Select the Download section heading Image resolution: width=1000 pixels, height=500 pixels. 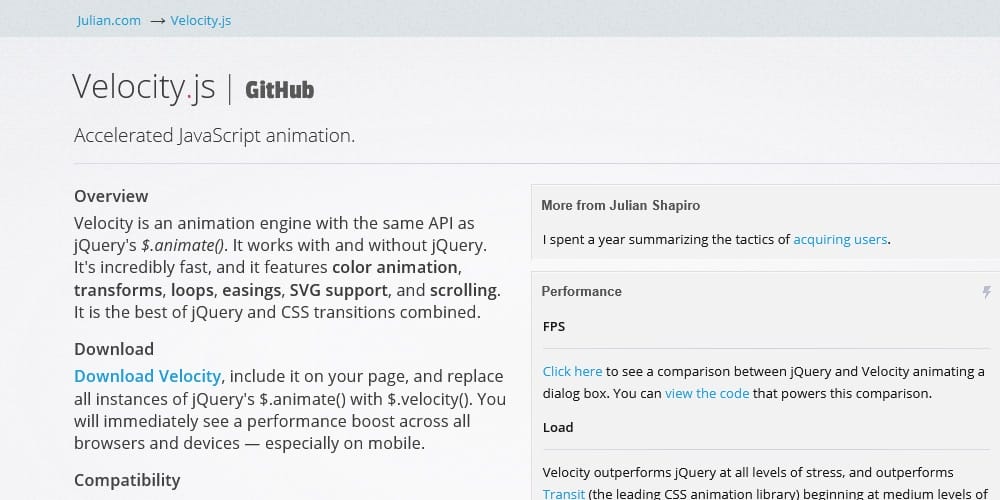[x=114, y=349]
